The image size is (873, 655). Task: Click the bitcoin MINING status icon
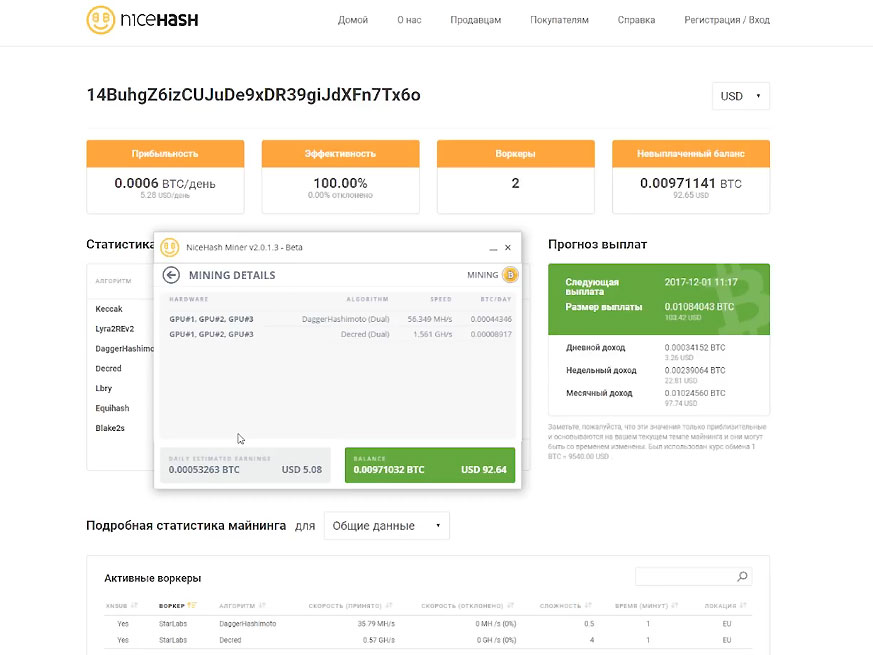(x=510, y=275)
